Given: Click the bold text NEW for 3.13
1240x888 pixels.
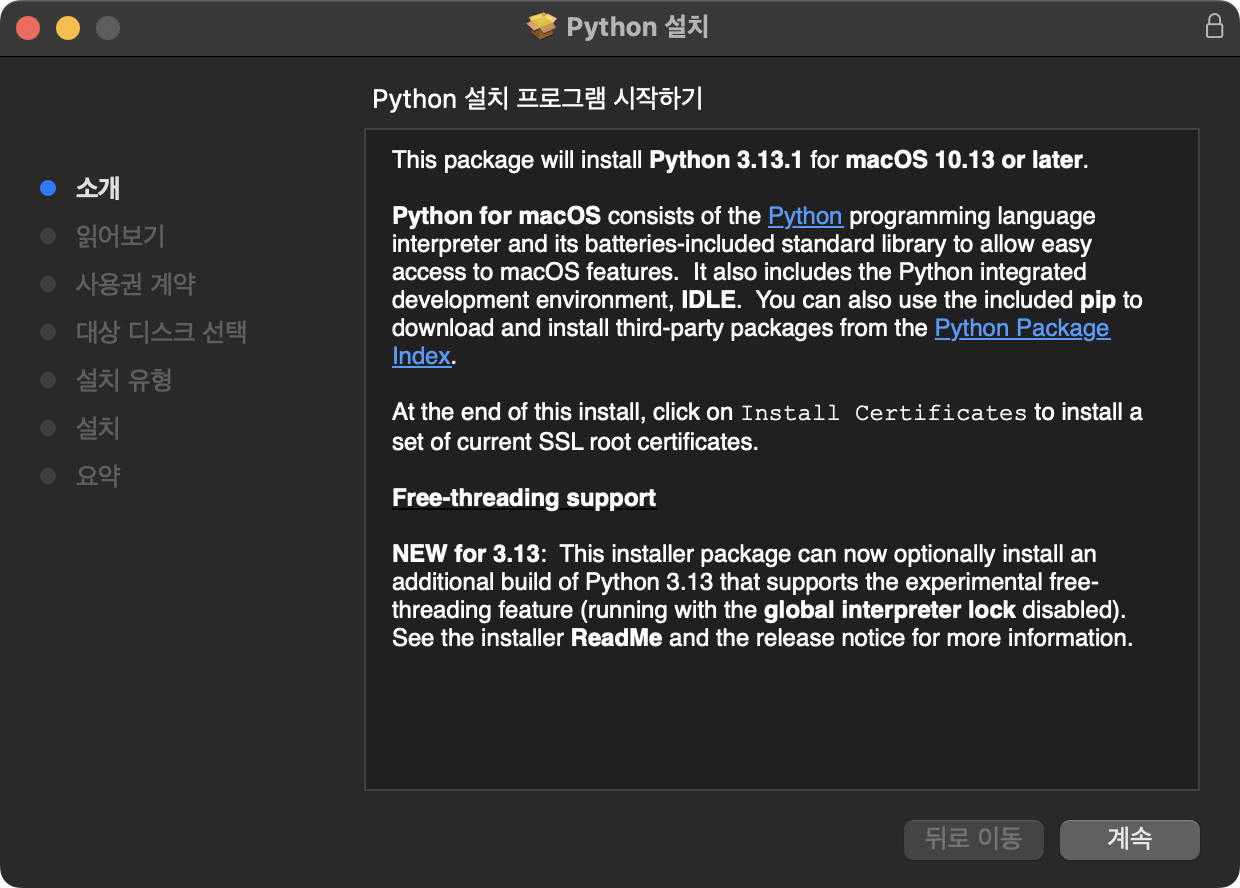Looking at the screenshot, I should click(x=466, y=554).
